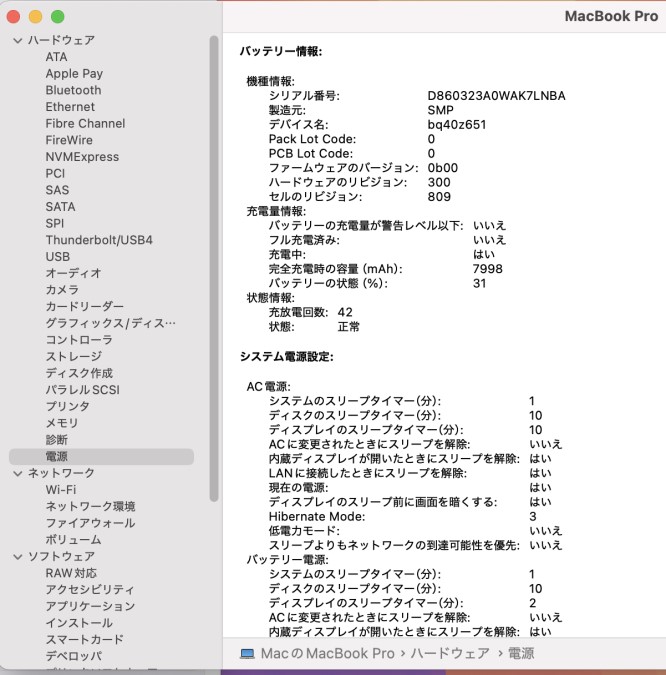666x675 pixels.
Task: Collapse the ハードウェア section chevron
Action: click(18, 40)
